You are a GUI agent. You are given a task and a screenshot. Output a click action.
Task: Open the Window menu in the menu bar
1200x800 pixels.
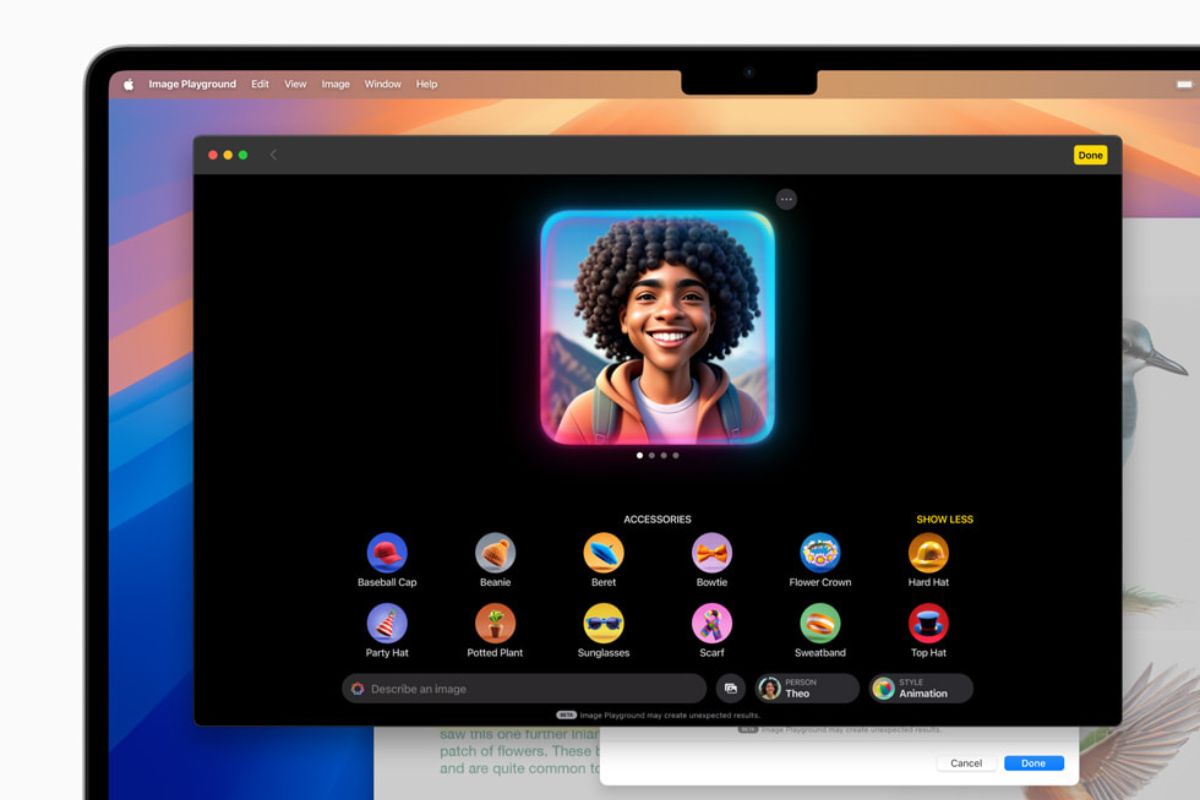coord(382,84)
